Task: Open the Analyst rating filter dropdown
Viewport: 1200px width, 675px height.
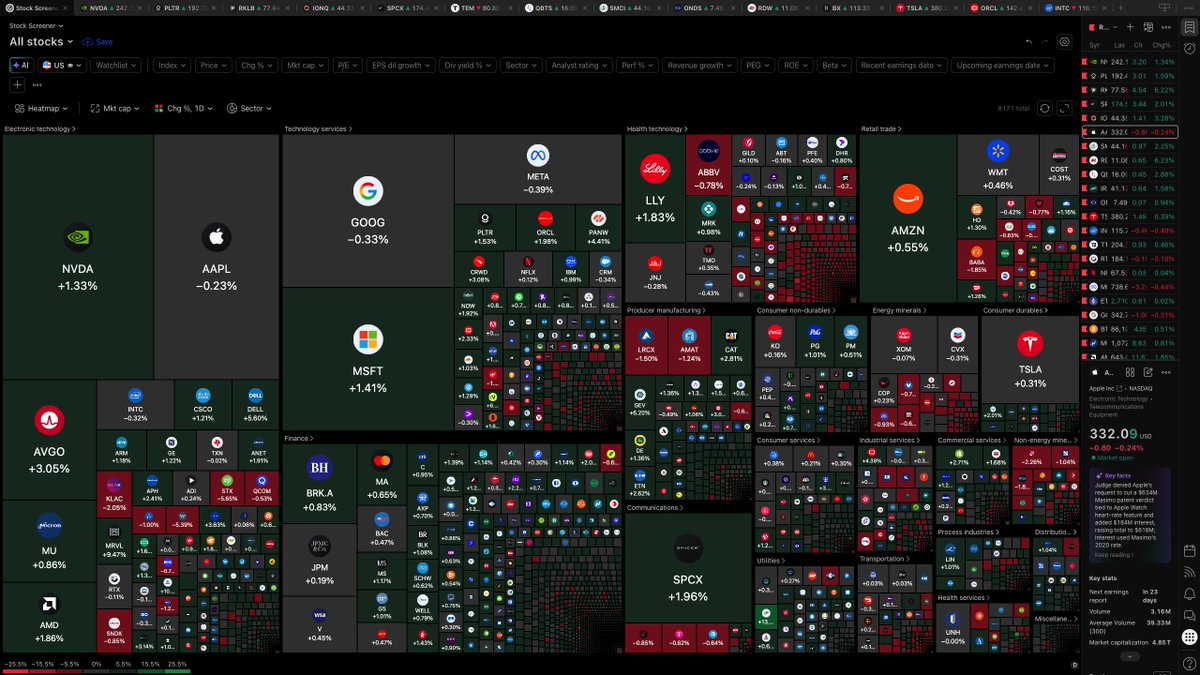Action: [578, 65]
